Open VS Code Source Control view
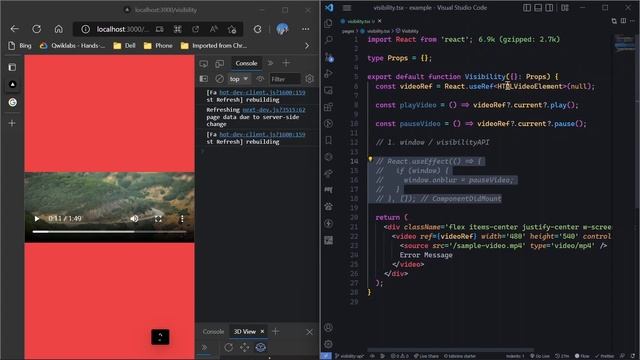 click(329, 57)
